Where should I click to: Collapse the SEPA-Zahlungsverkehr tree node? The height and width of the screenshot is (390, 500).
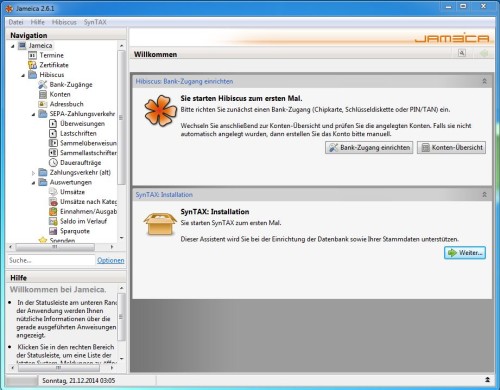coord(33,114)
